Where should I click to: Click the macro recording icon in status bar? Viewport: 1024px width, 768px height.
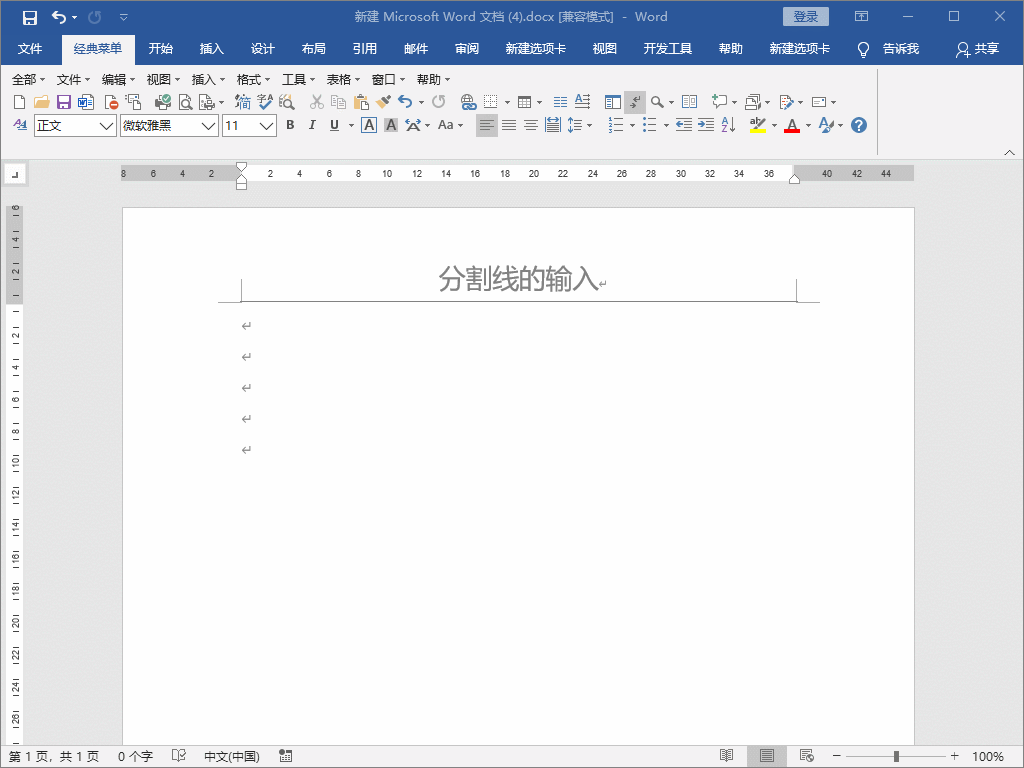(x=285, y=756)
